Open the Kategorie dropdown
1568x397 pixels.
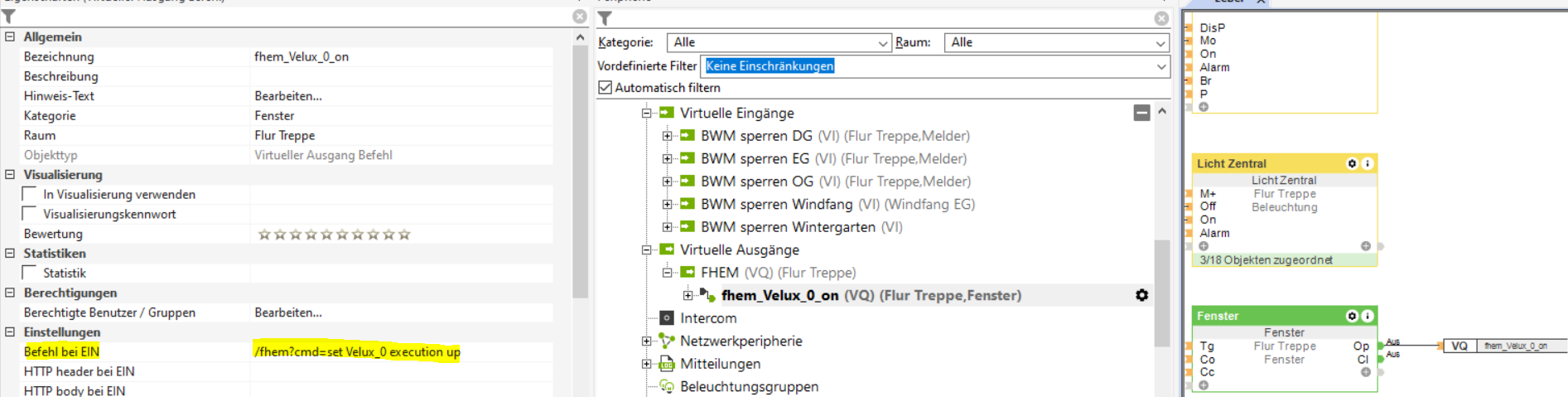(x=779, y=42)
